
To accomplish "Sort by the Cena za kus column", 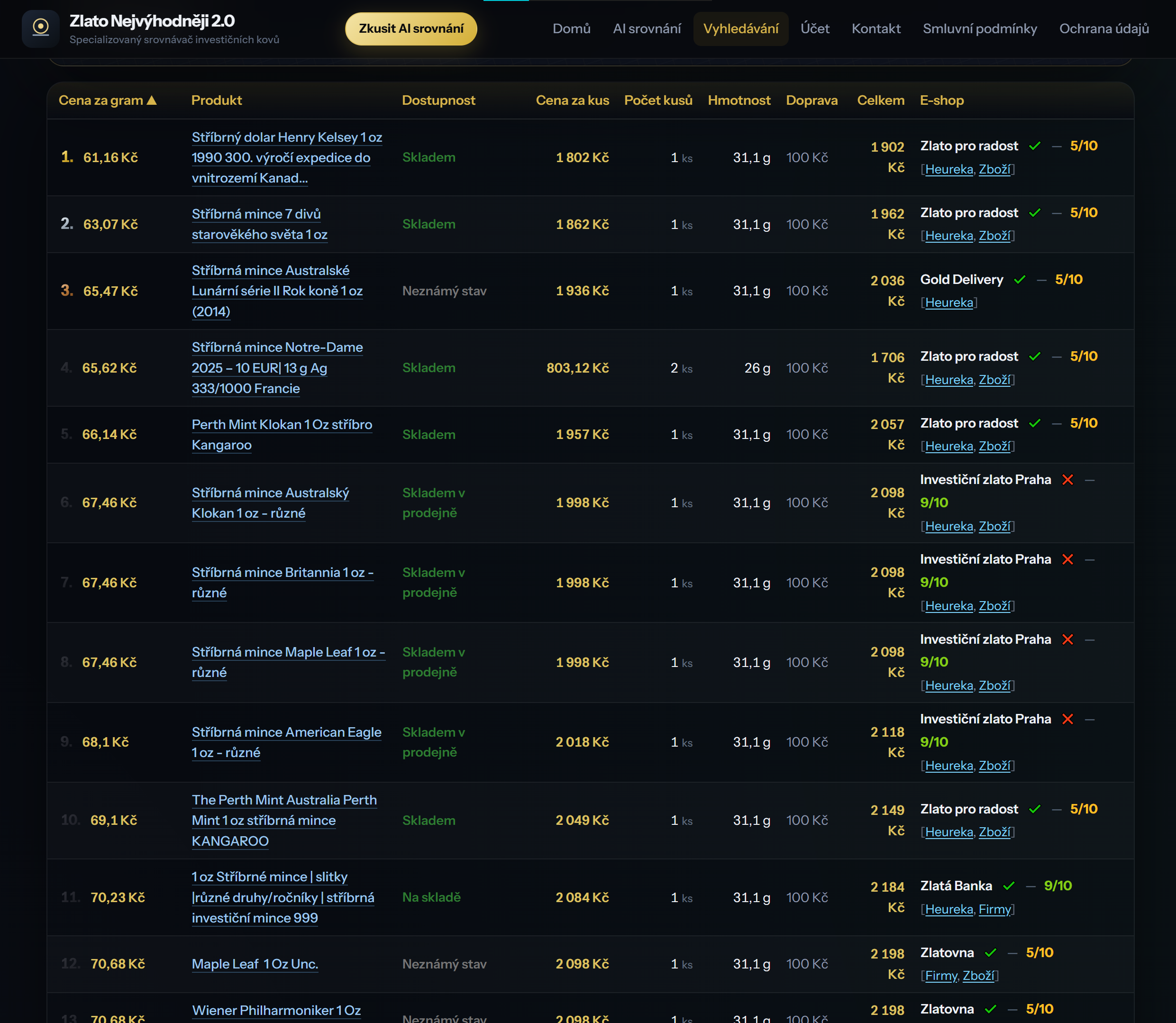I will [573, 100].
